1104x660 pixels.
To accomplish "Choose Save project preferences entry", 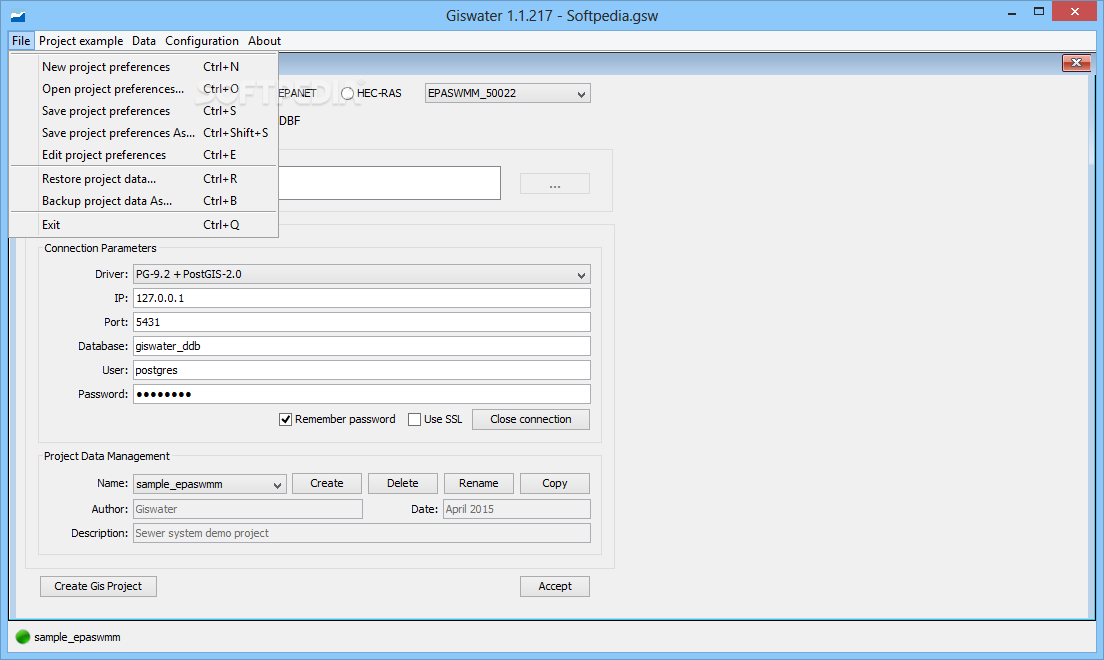I will tap(144, 111).
